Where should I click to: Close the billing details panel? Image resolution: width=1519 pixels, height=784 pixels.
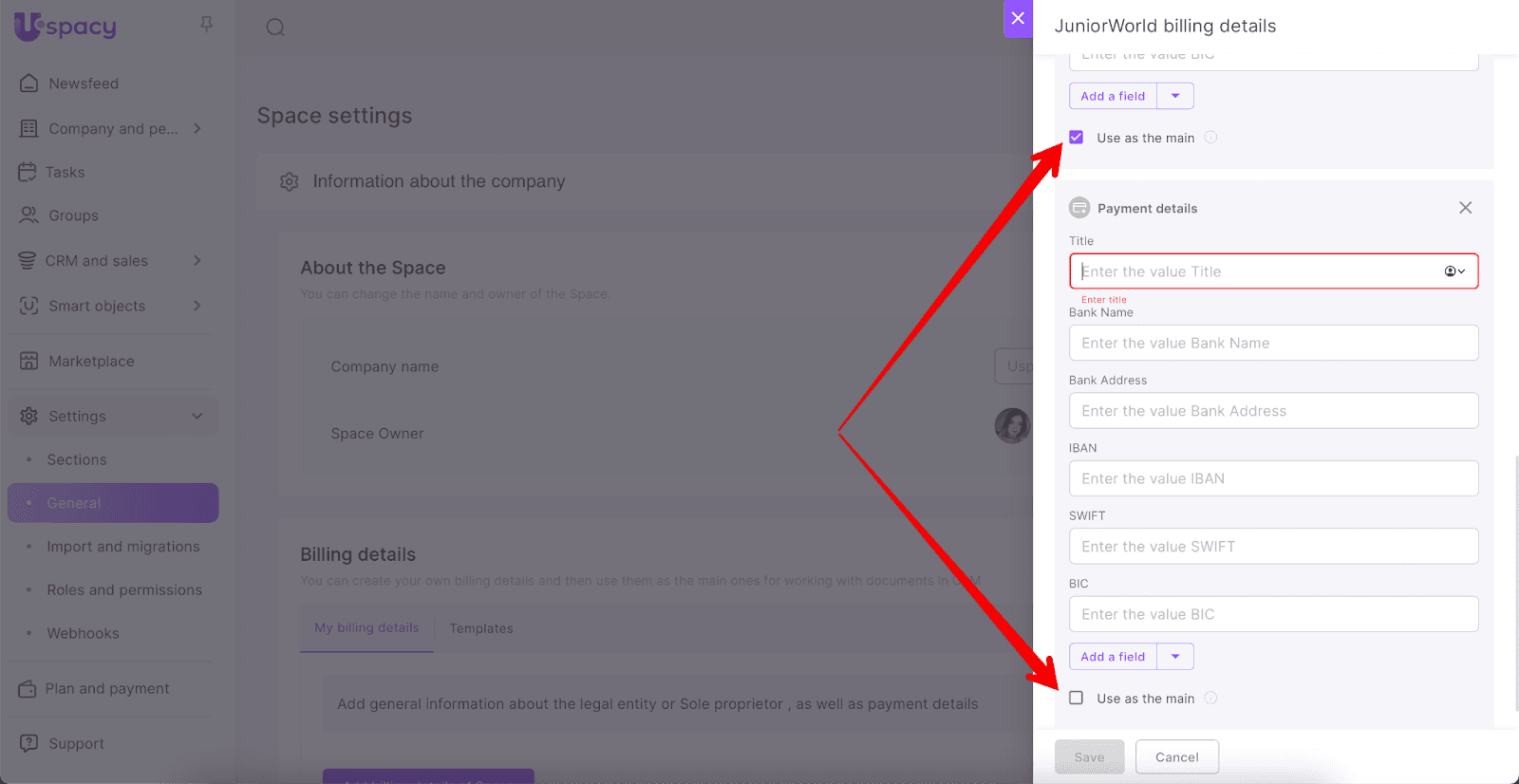click(x=1018, y=18)
